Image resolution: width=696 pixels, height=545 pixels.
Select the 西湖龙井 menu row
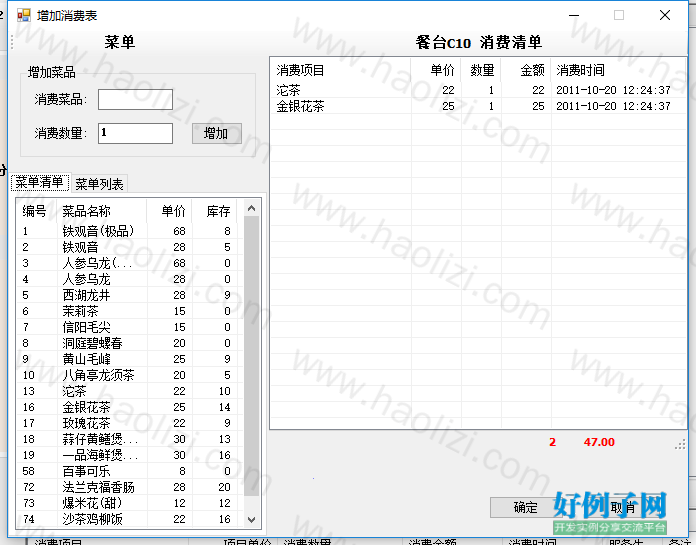(130, 295)
